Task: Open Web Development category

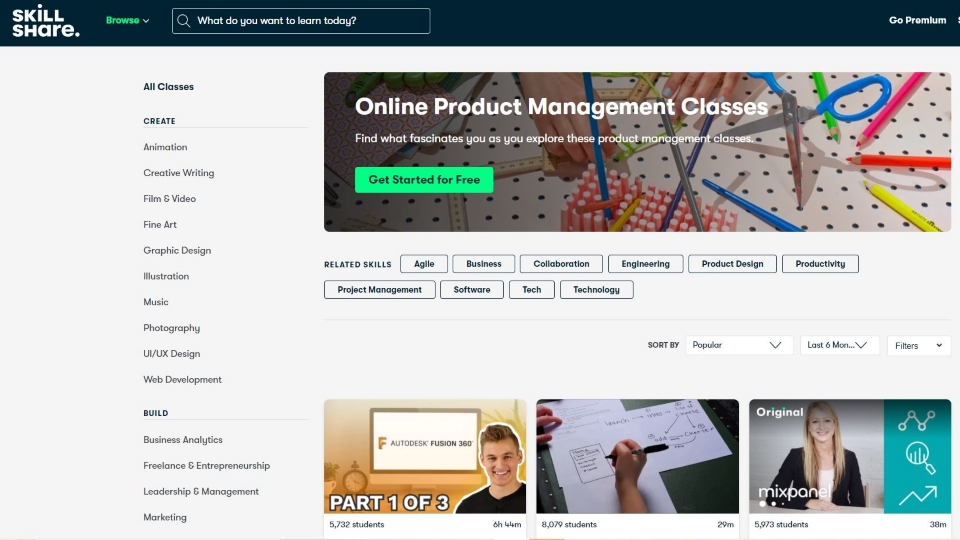Action: [182, 380]
